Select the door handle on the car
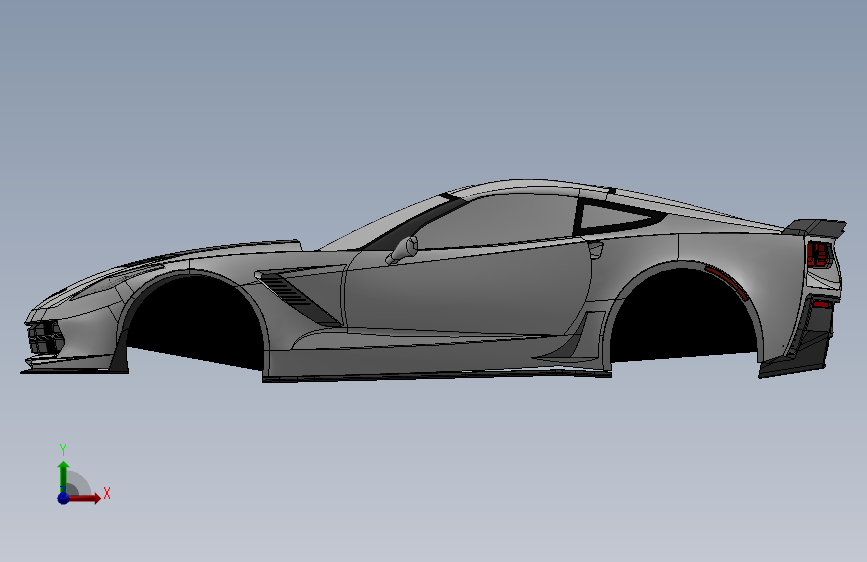This screenshot has width=867, height=562. 596,250
